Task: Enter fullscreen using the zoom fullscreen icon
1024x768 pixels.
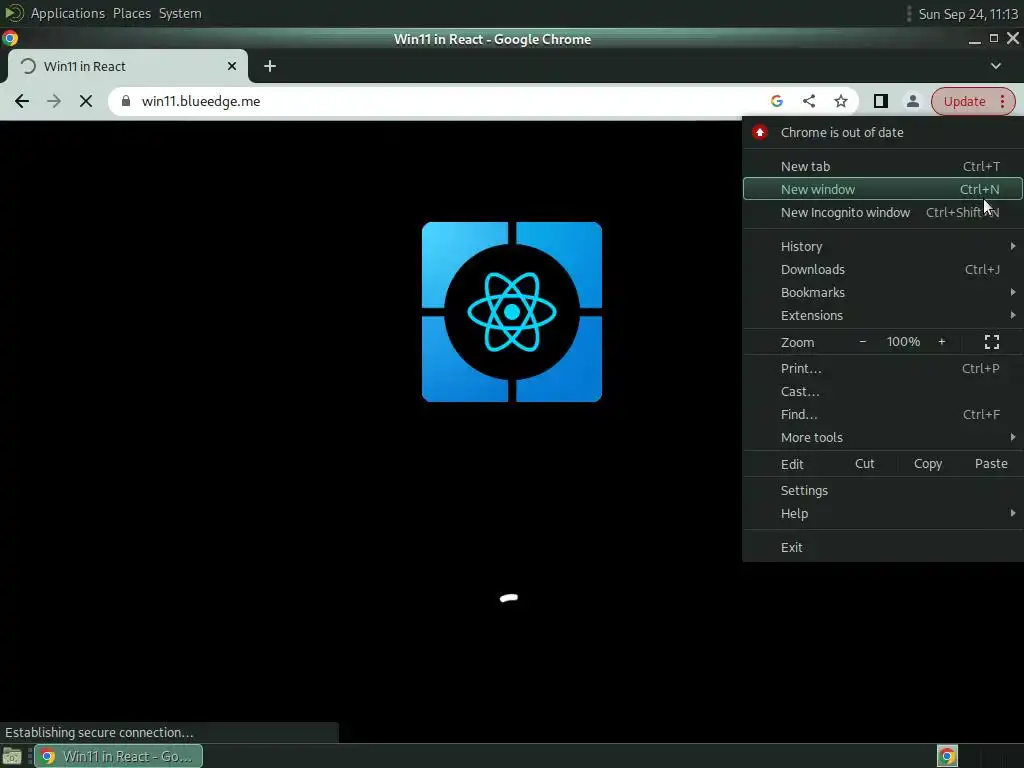Action: pyautogui.click(x=991, y=342)
